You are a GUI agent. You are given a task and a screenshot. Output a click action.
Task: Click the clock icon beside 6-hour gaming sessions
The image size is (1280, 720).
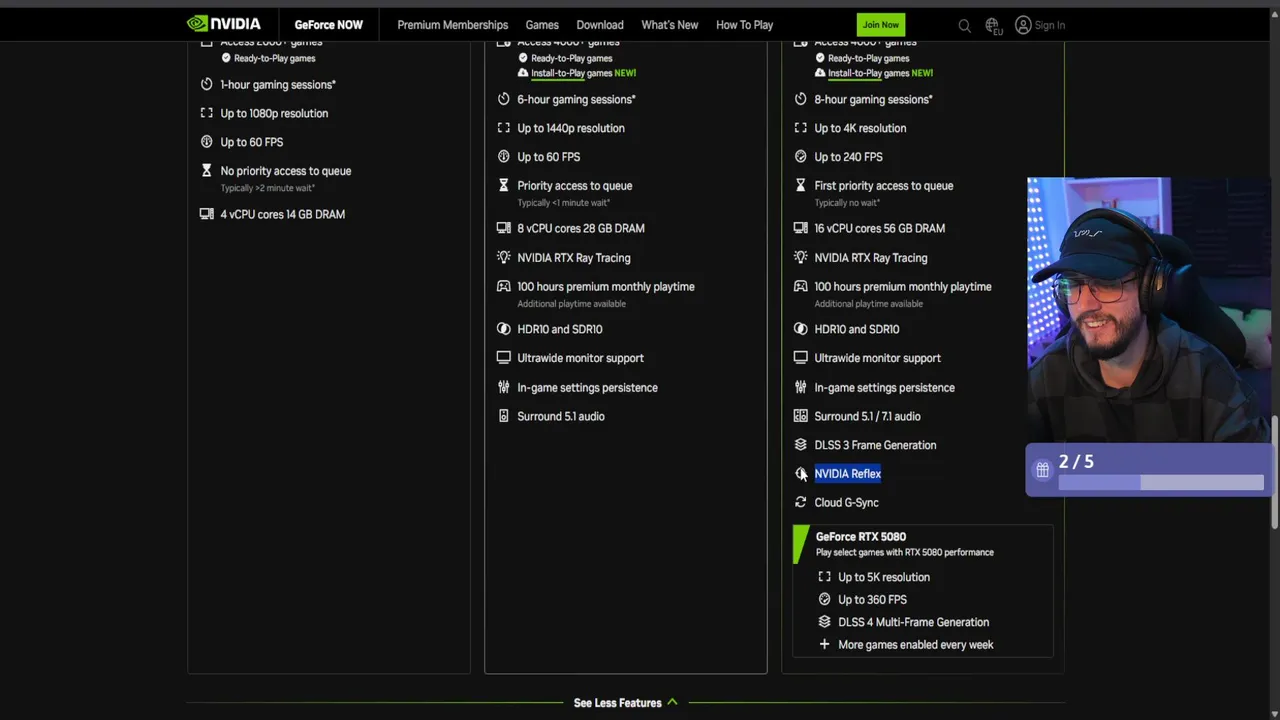click(x=503, y=99)
